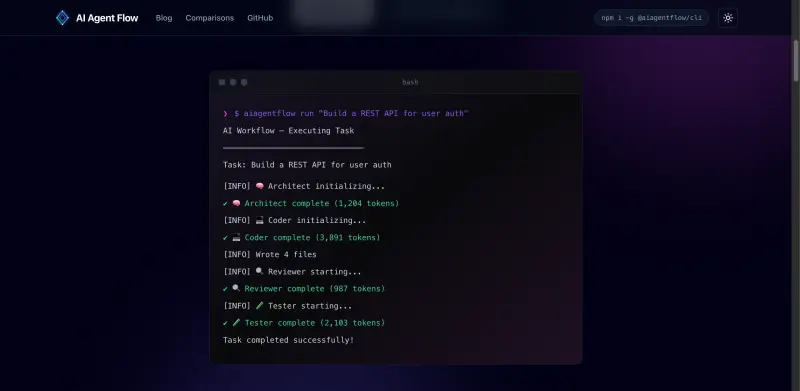
Task: Click the checkmark beside Reviewer complete
Action: [x=226, y=288]
